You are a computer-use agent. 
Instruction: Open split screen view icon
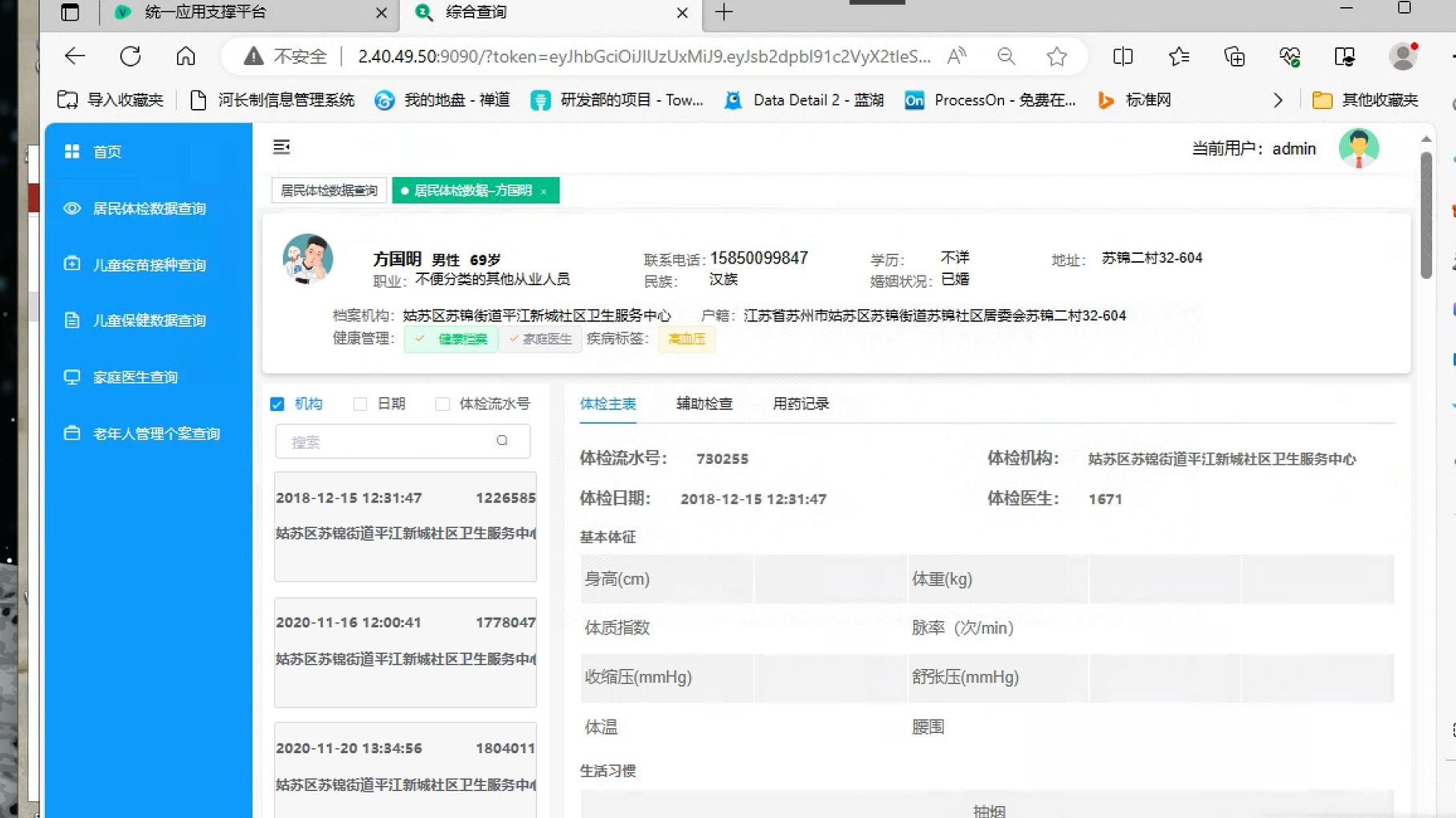(x=1123, y=56)
